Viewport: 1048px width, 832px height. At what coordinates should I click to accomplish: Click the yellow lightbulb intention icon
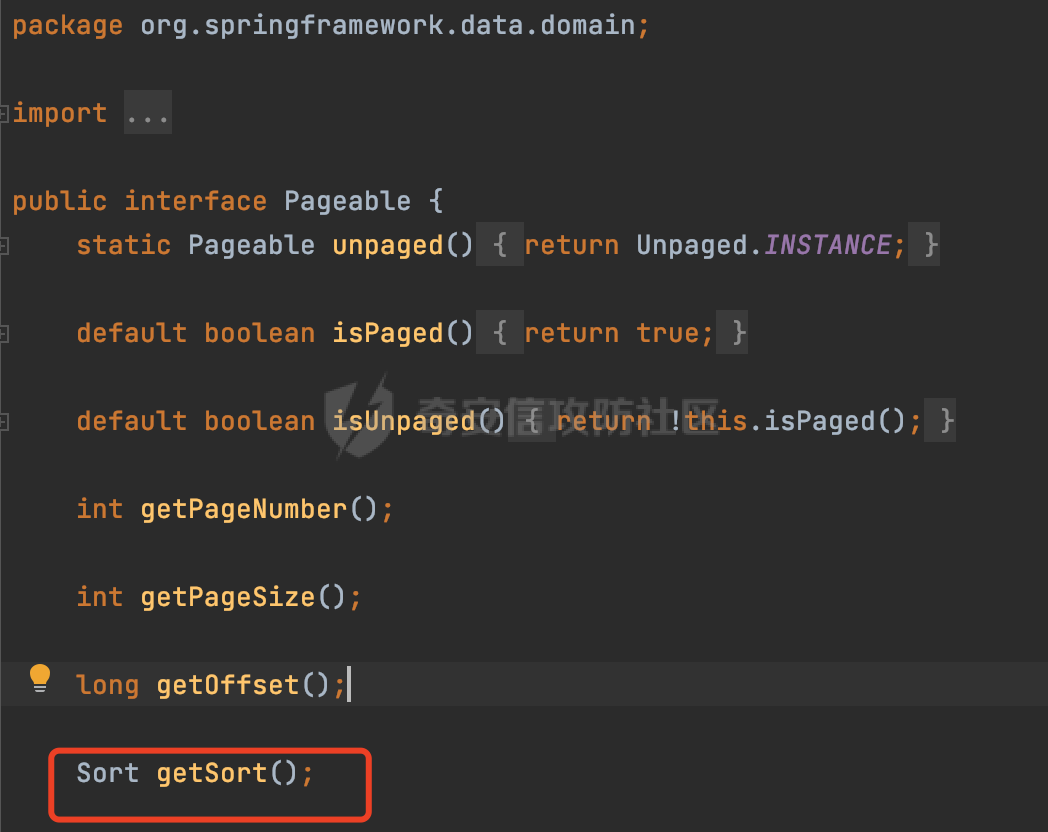pyautogui.click(x=40, y=678)
